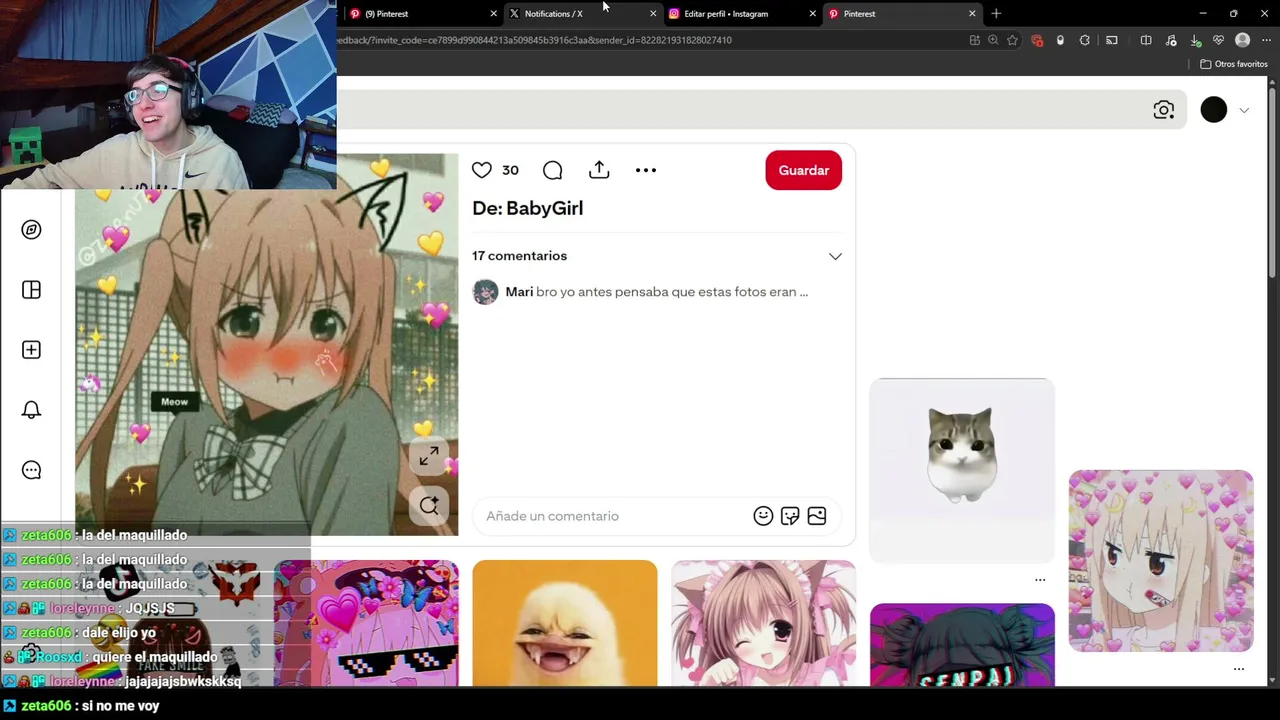Screen dimensions: 1280x720
Task: Open the browser essentials heartbeat icon
Action: coord(1219,40)
